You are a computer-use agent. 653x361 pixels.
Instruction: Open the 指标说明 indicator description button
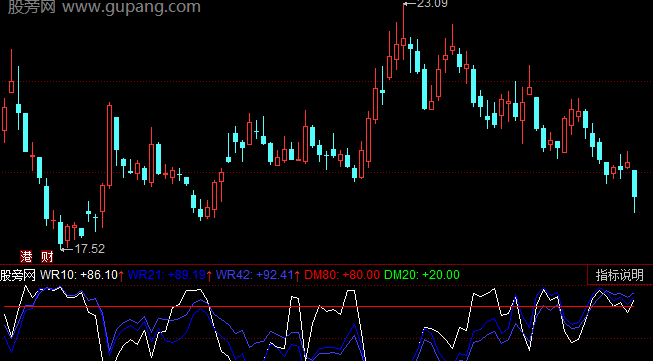click(x=620, y=275)
